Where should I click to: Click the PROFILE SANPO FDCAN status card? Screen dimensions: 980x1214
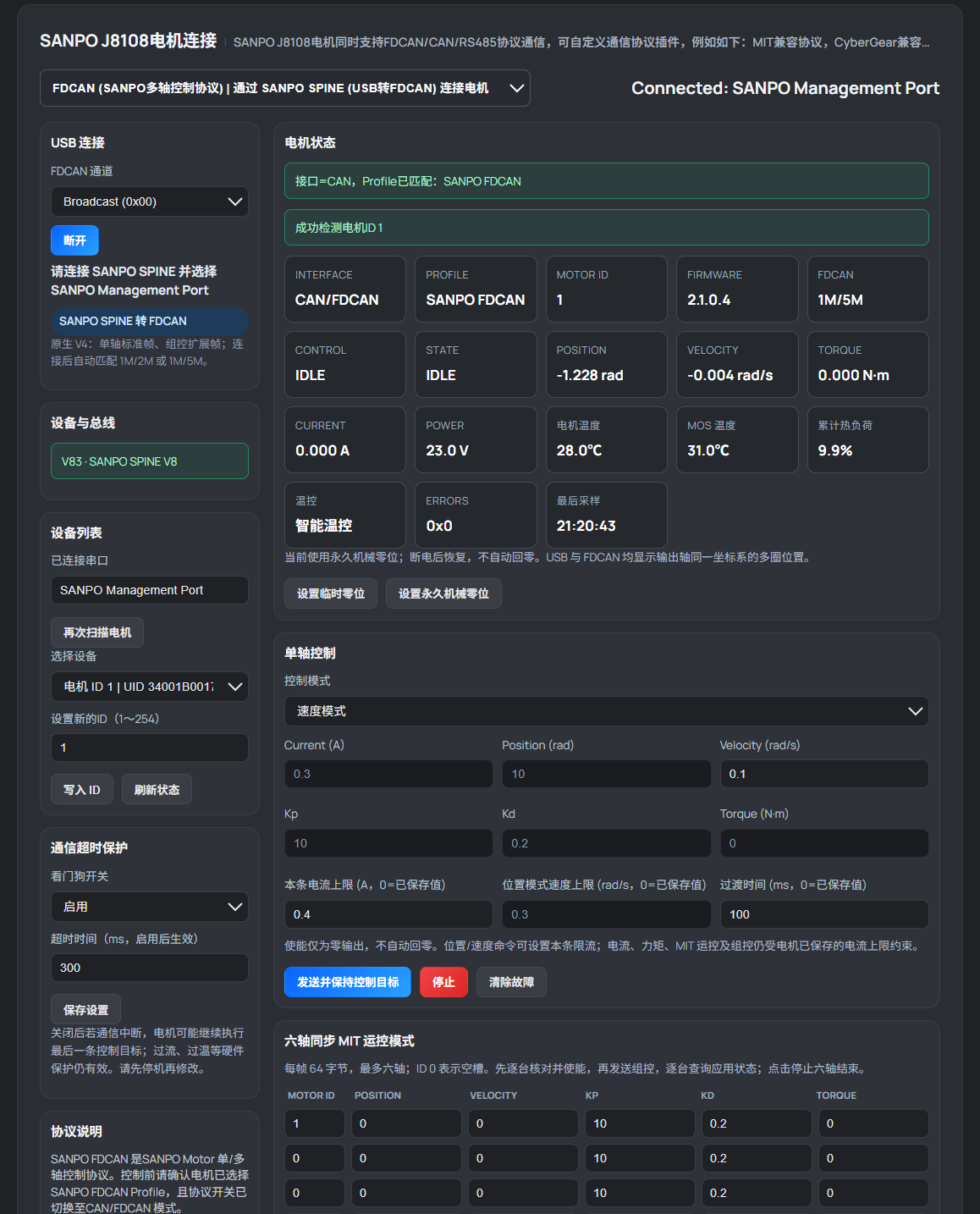click(476, 289)
